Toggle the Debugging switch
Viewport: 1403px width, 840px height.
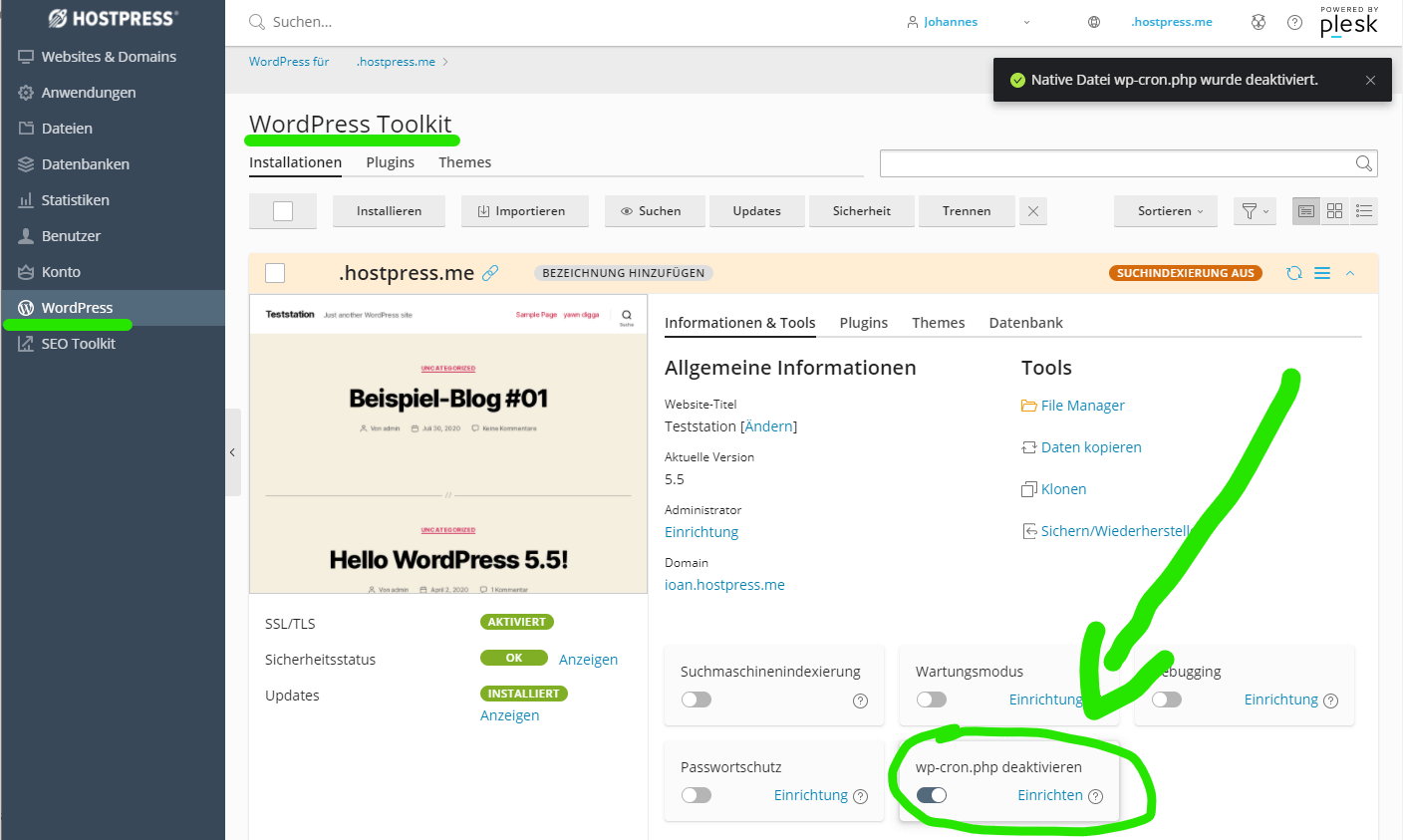coord(1167,700)
